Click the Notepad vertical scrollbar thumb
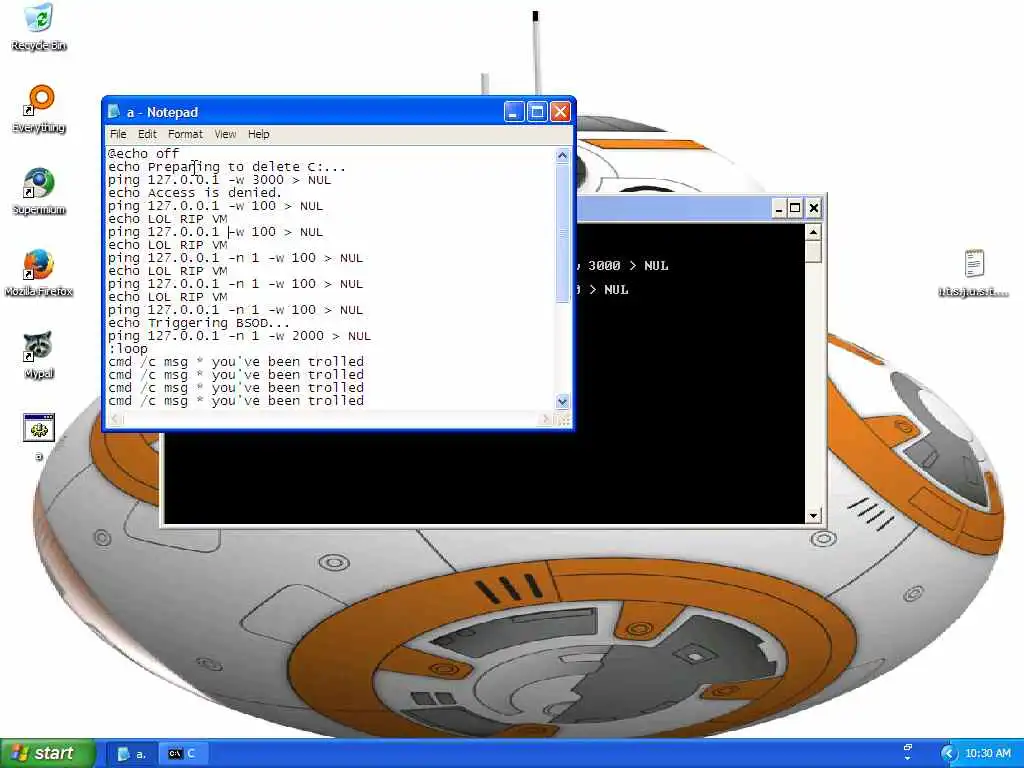1024x768 pixels. point(562,233)
